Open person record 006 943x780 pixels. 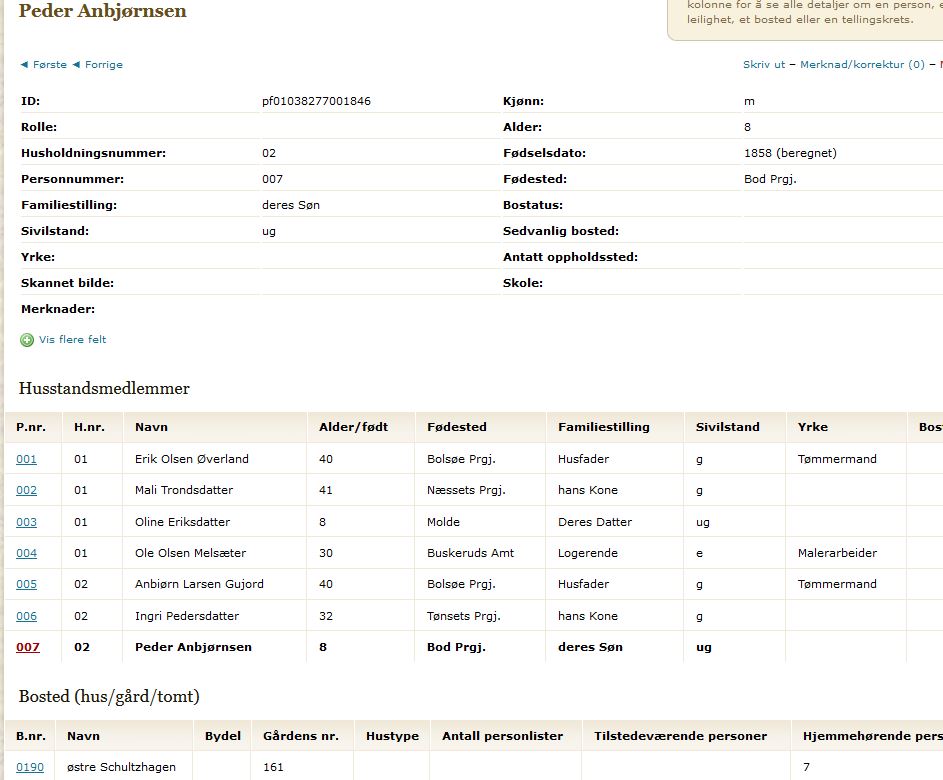point(26,616)
